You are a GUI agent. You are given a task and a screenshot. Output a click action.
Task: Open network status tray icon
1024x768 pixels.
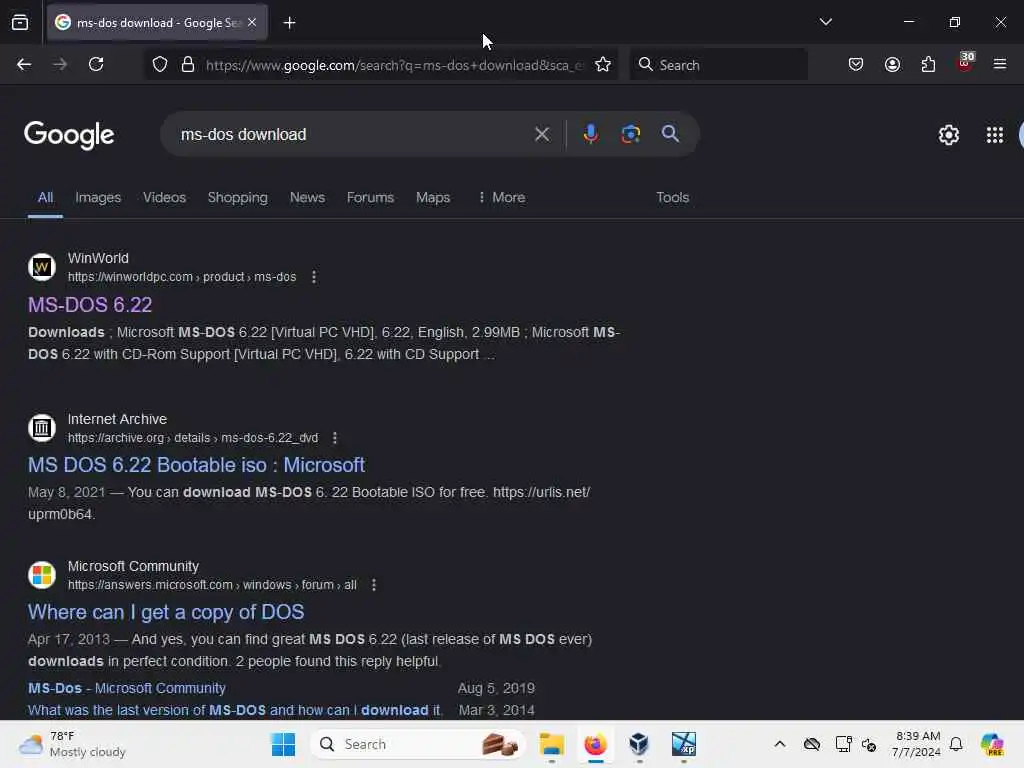tap(843, 744)
